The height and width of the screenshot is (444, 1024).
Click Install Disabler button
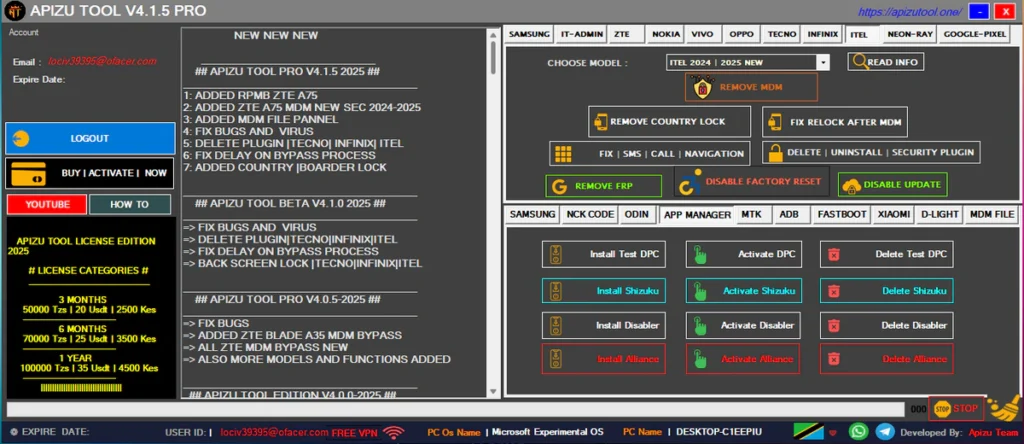[x=604, y=325]
